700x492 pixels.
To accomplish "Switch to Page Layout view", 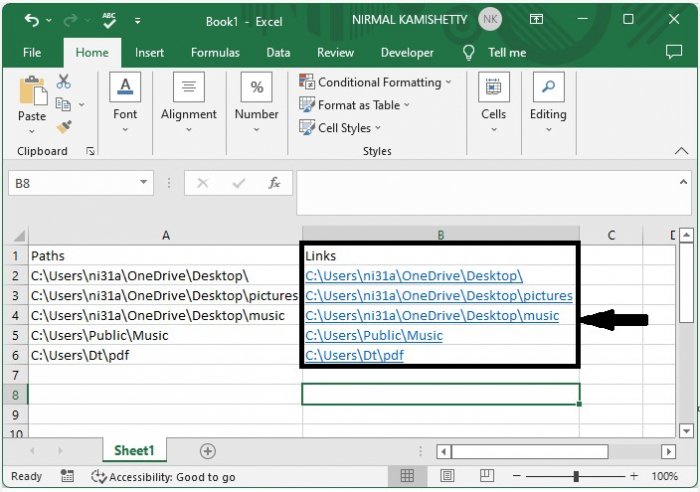I will click(x=447, y=476).
